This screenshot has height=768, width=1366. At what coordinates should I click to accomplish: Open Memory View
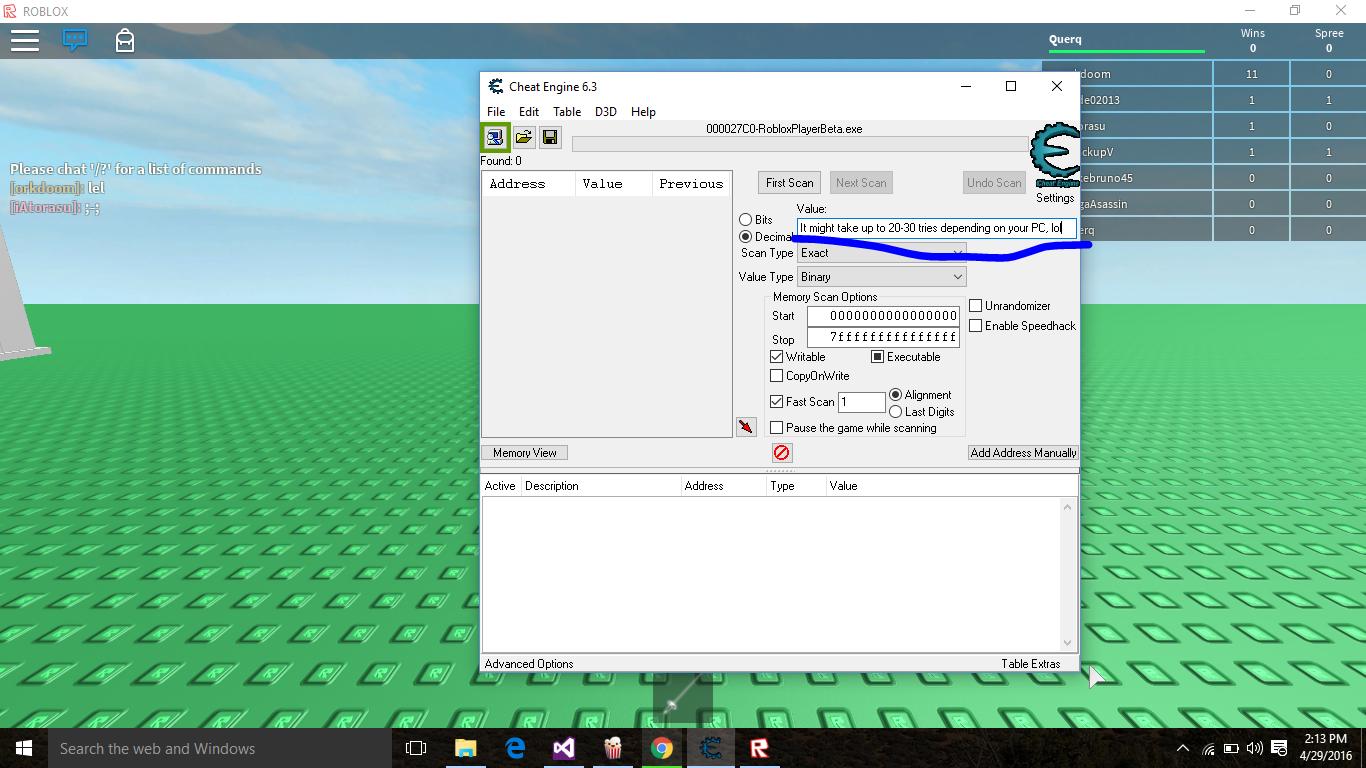pos(525,453)
